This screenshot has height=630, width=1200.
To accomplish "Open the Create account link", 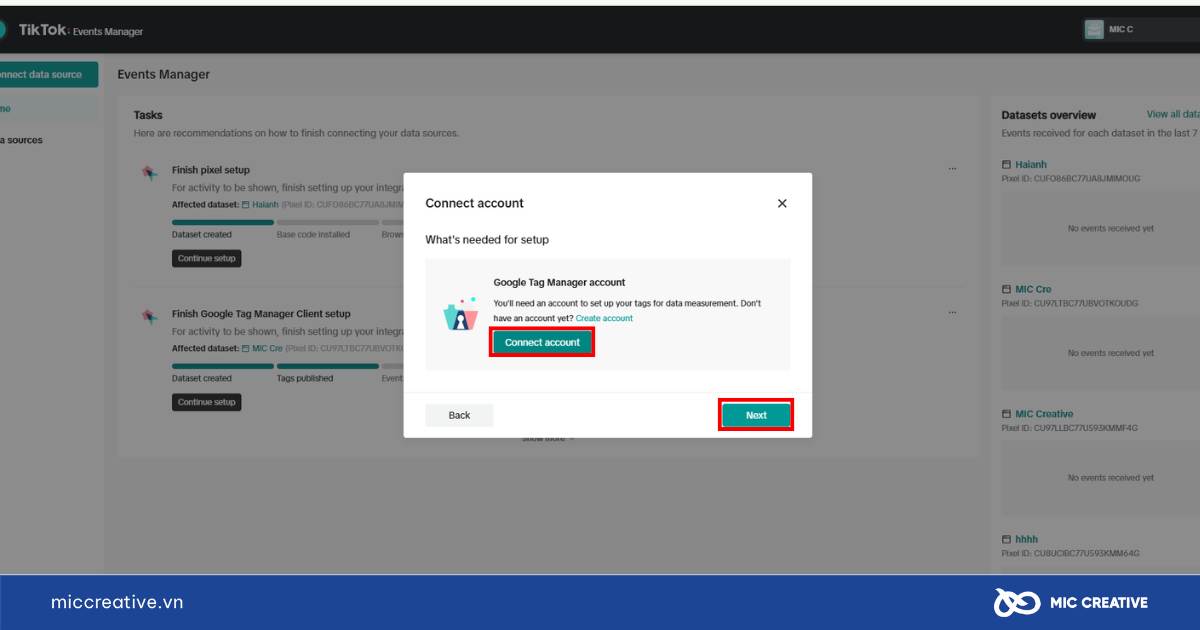I will [604, 318].
